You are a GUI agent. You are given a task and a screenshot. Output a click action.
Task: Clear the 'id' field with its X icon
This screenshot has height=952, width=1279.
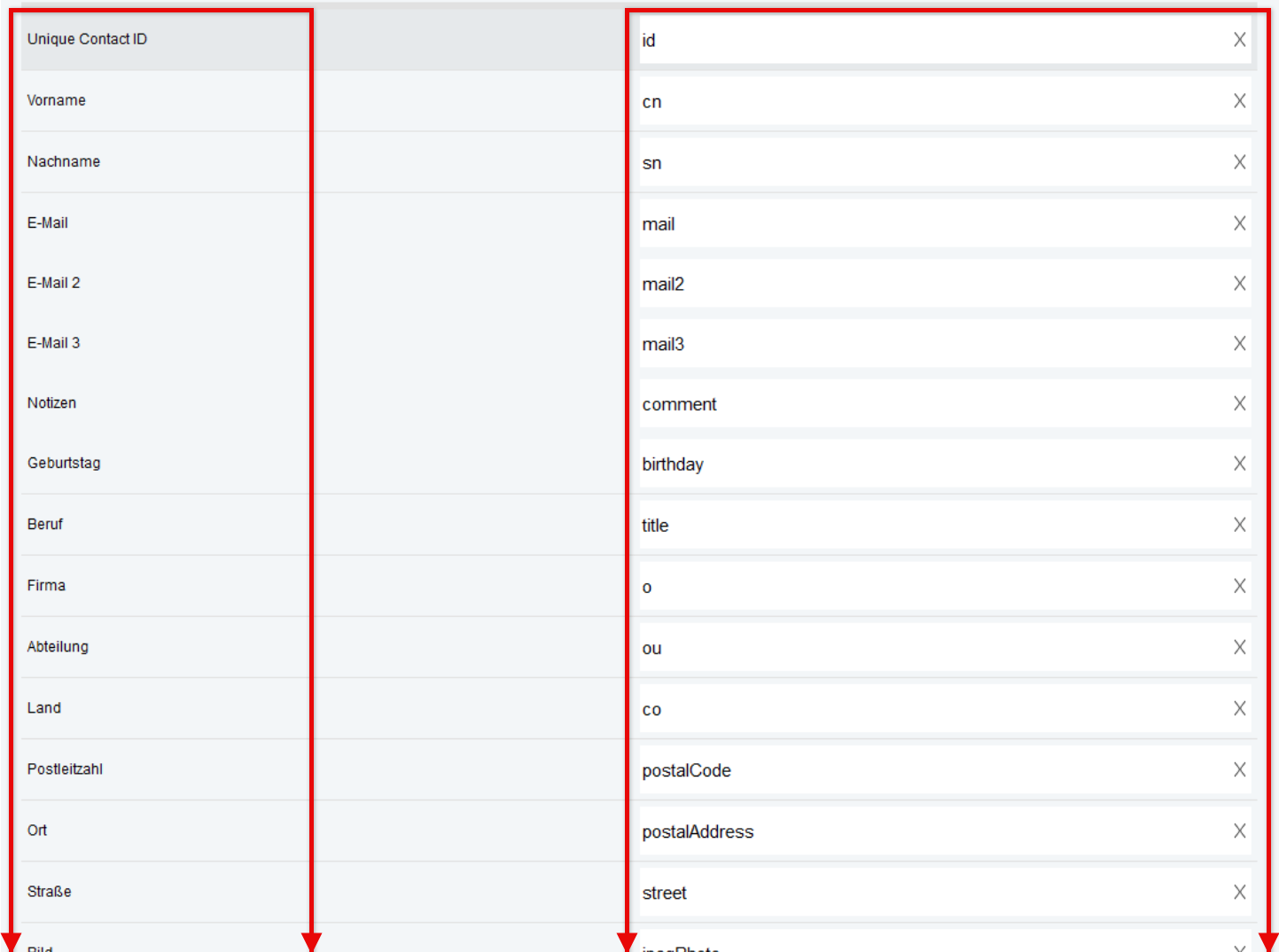(1239, 40)
